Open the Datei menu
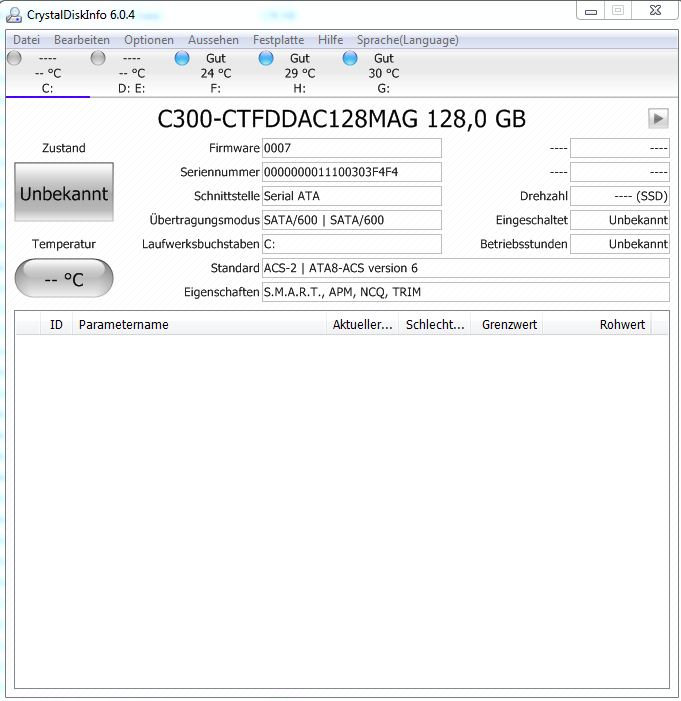The image size is (681, 701). click(26, 40)
